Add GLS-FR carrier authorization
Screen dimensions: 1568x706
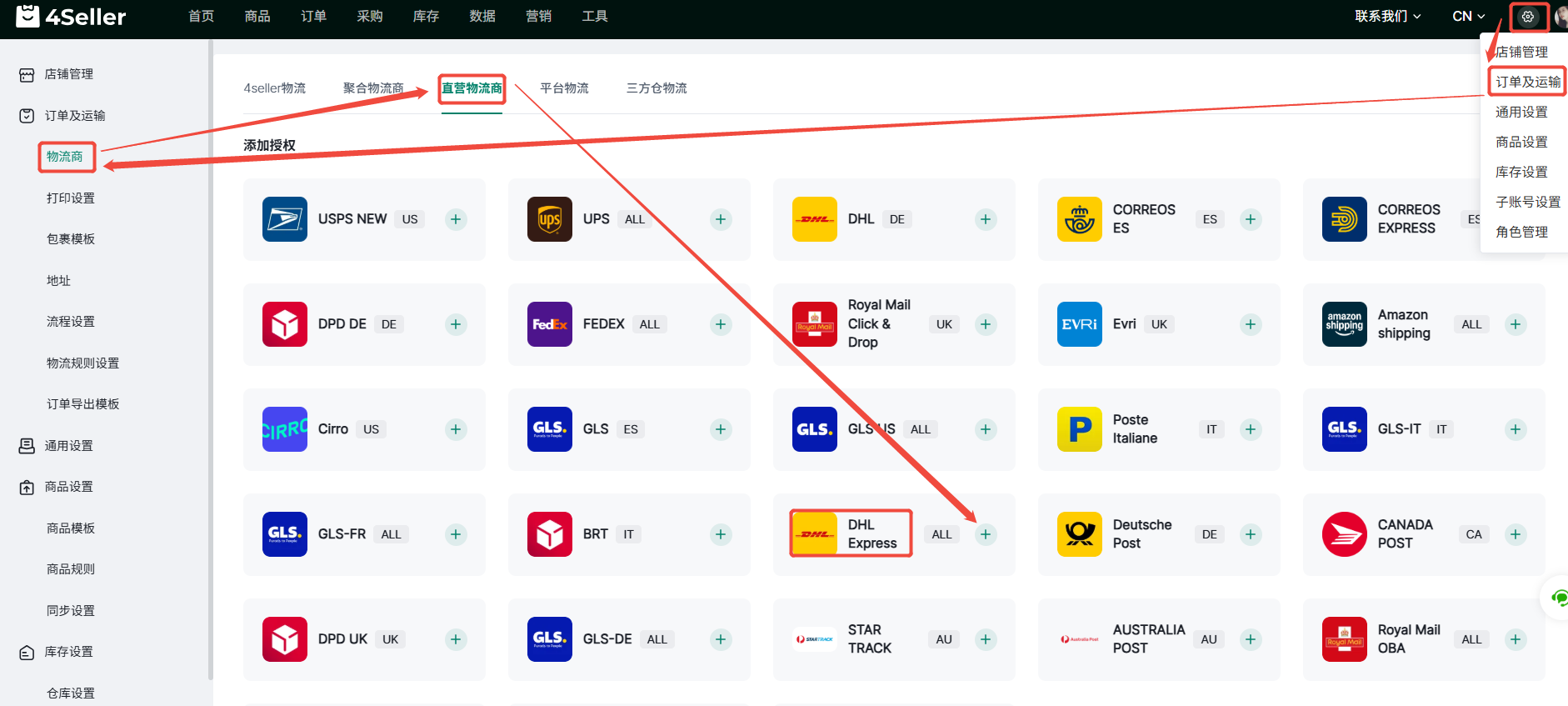click(456, 534)
